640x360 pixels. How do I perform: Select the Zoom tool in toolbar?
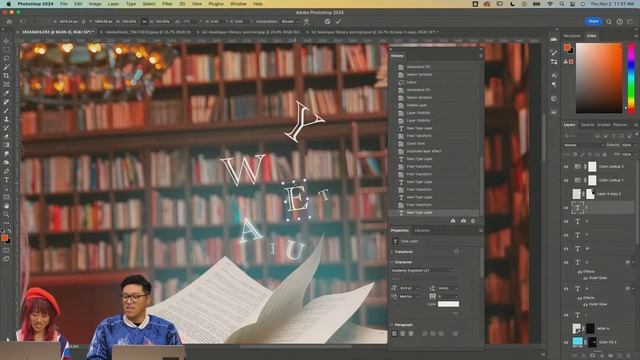(6, 215)
